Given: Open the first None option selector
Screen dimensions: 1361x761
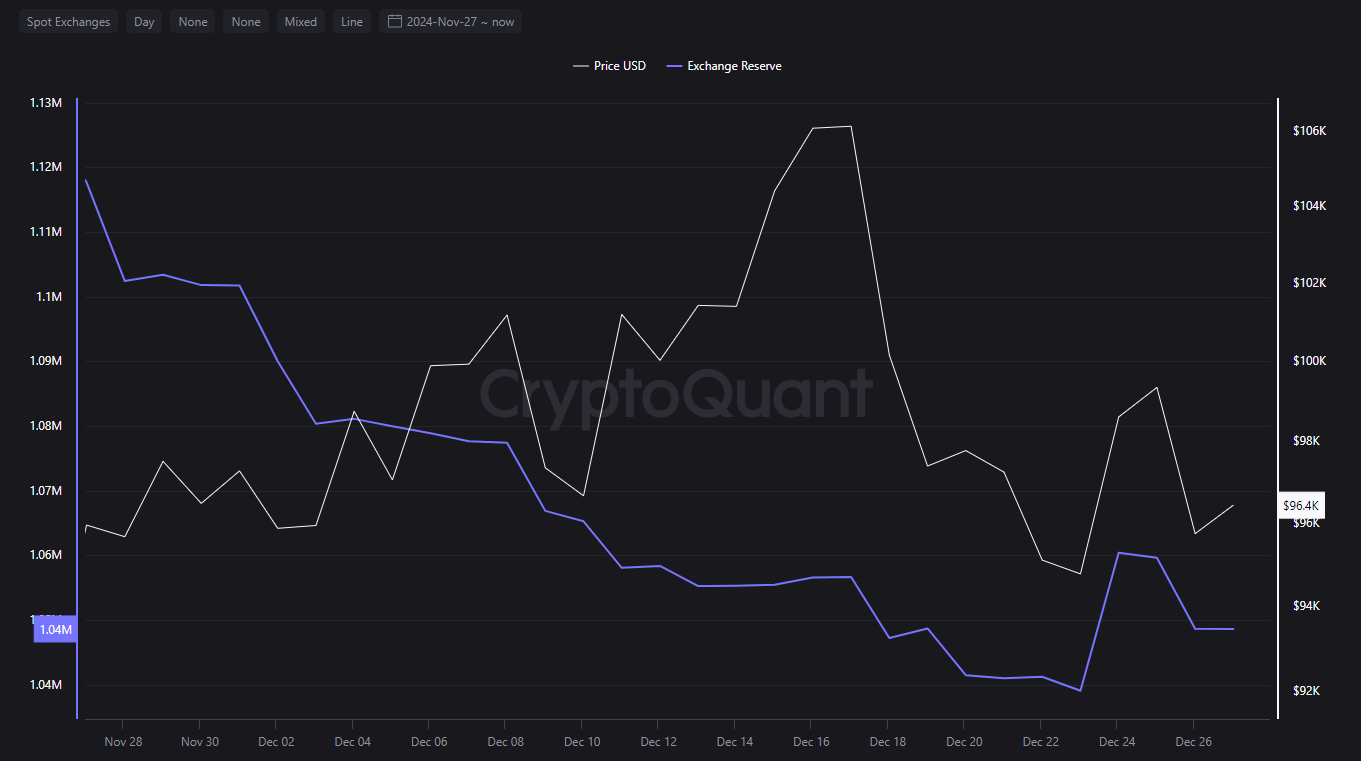Looking at the screenshot, I should pos(192,21).
